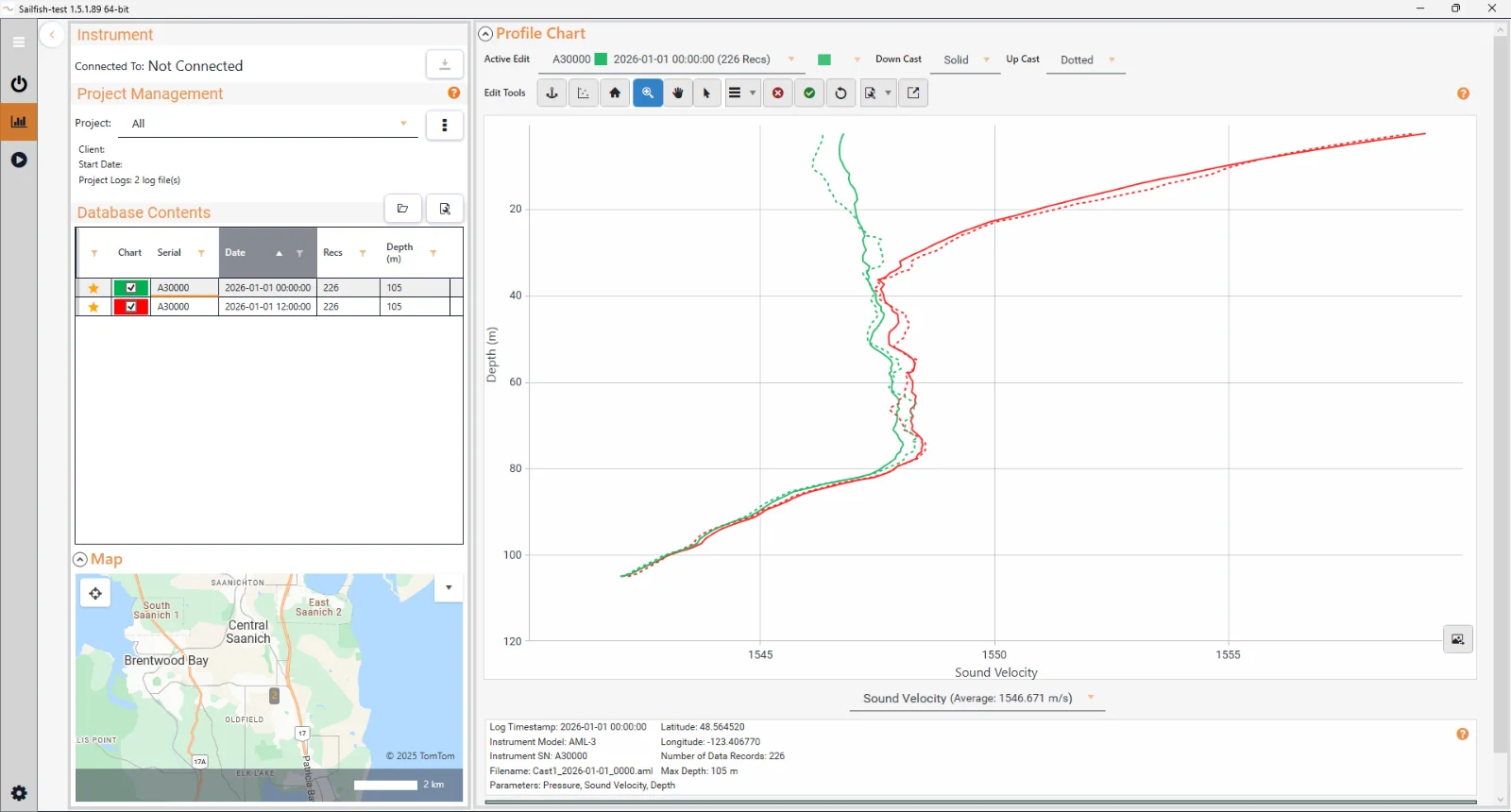Click the database search document icon
The height and width of the screenshot is (812, 1511).
click(x=445, y=209)
